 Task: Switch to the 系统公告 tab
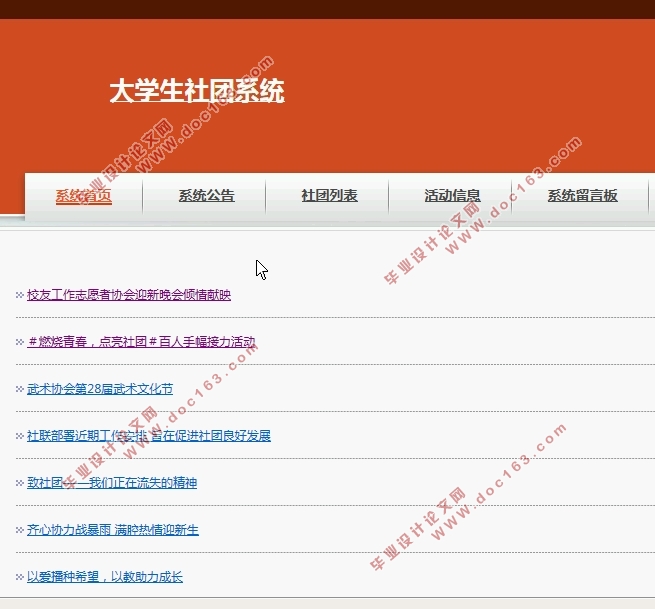[206, 196]
